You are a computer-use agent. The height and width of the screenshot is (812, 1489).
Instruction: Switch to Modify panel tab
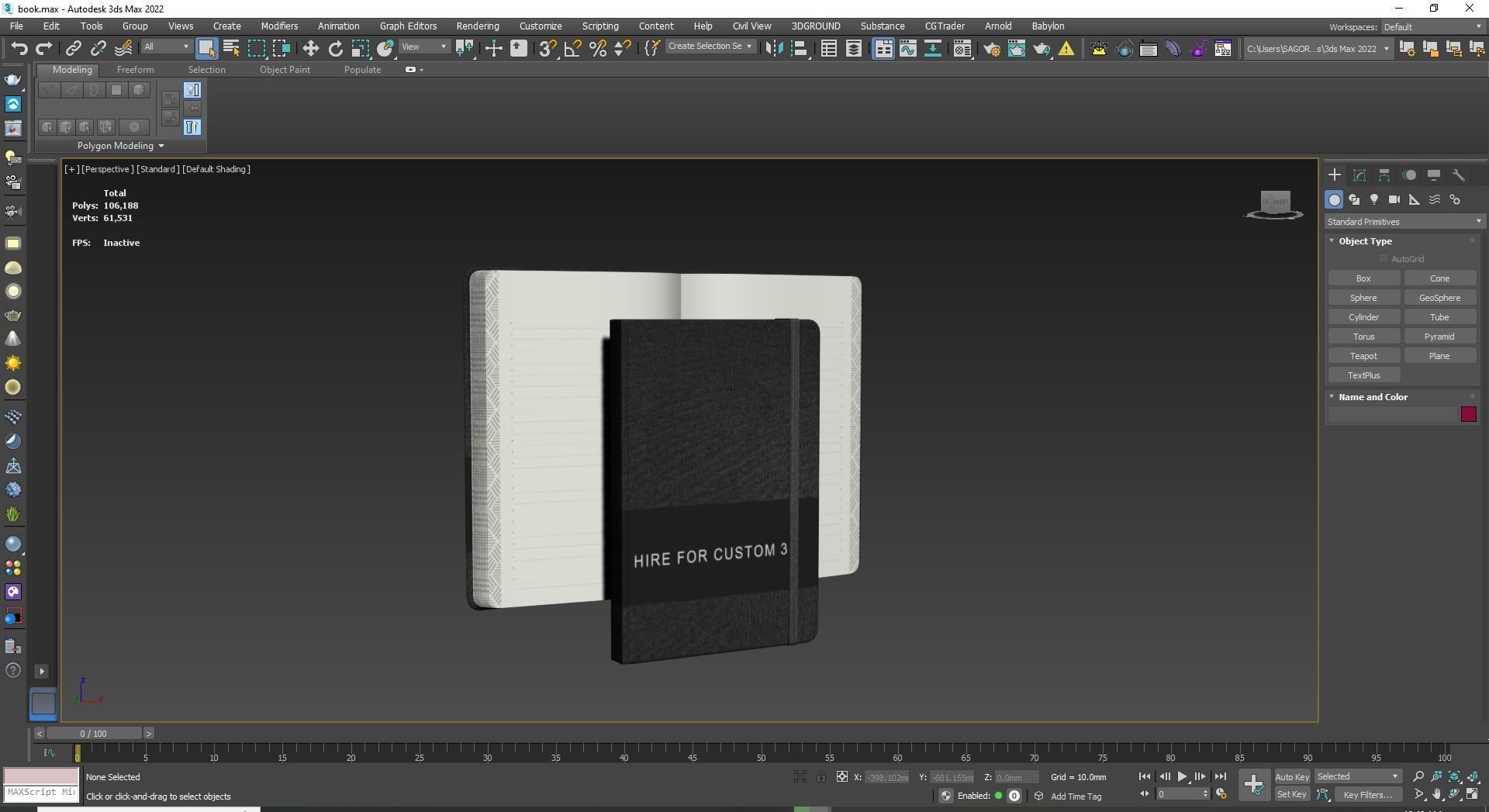[1359, 175]
